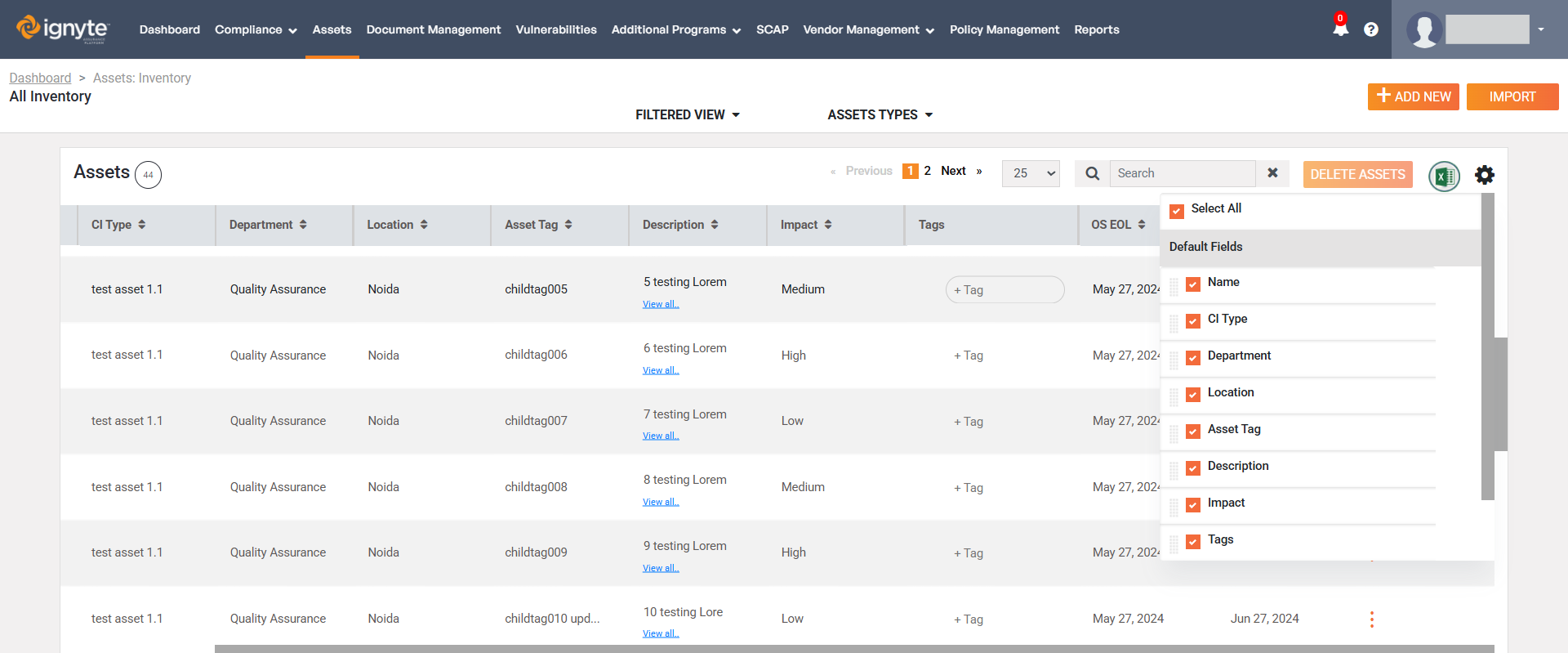Click the table horizontal scrollbar
Viewport: 1568px width, 653px height.
(x=854, y=649)
